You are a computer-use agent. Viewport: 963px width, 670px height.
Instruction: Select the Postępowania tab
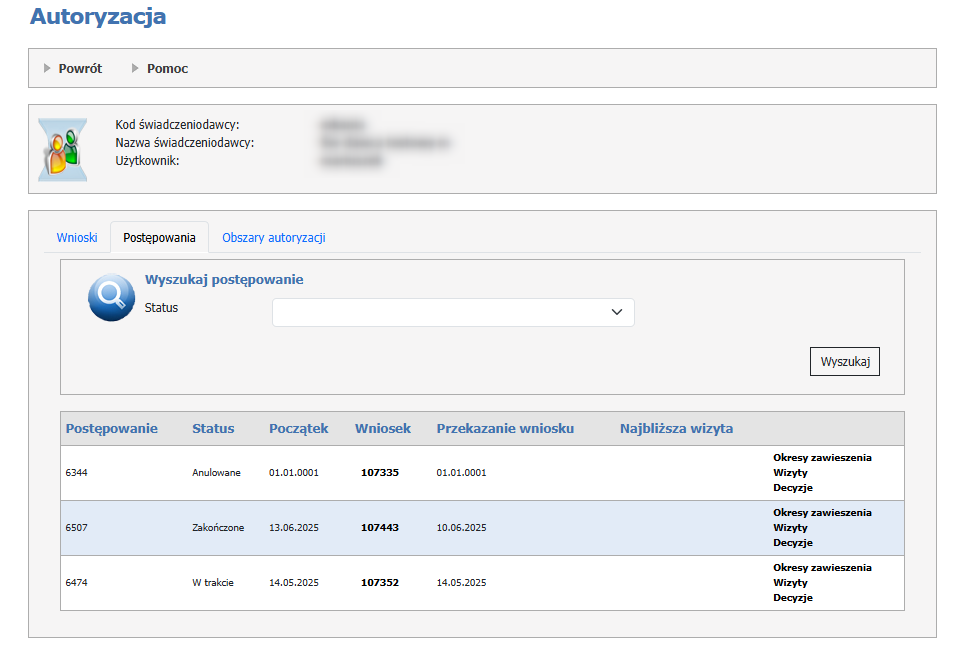coord(159,238)
